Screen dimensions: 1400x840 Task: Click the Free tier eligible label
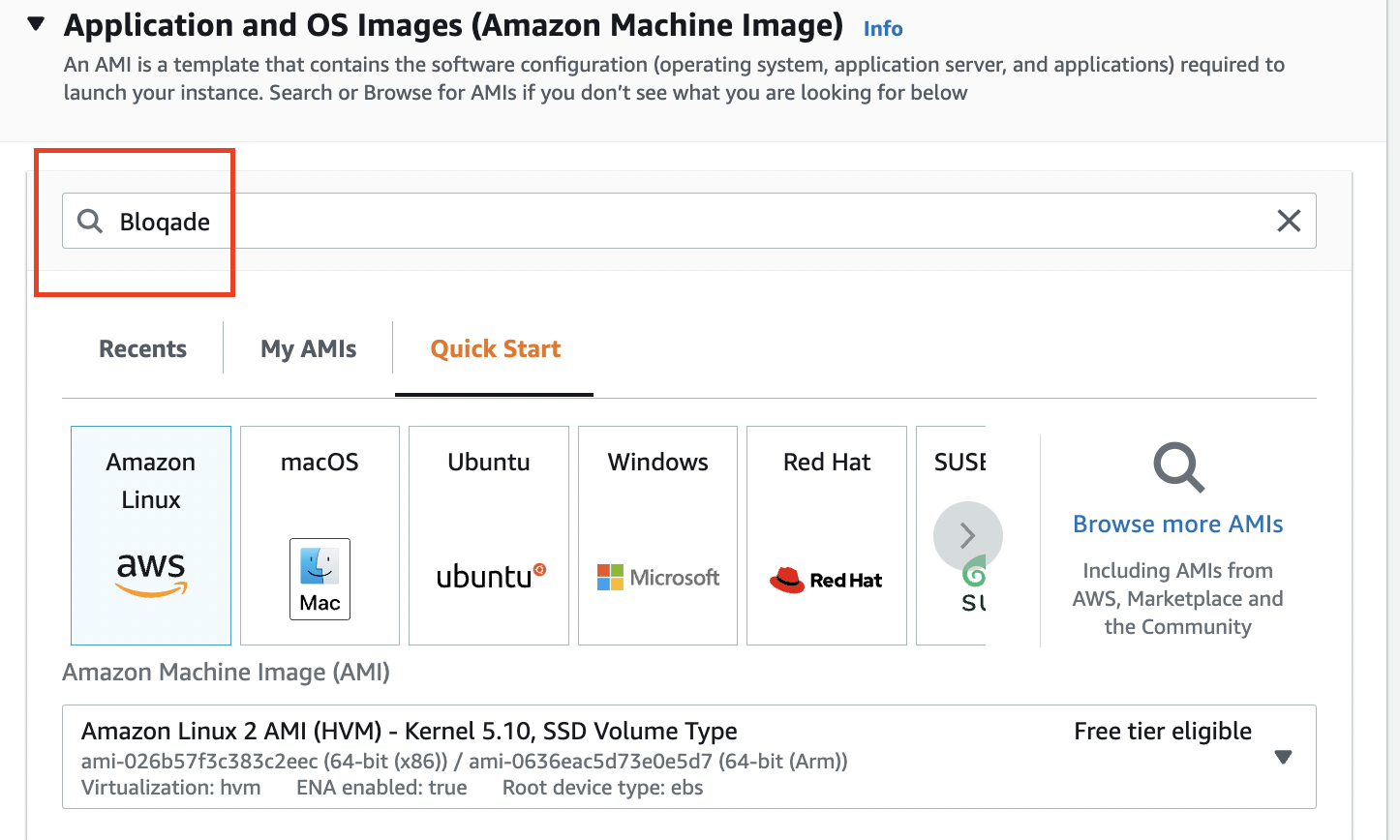1163,731
